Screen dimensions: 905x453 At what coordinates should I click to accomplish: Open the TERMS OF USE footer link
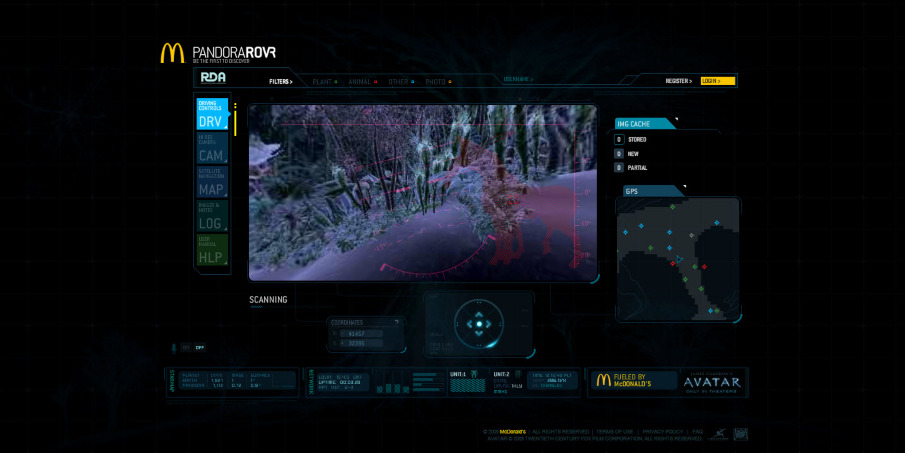[615, 432]
